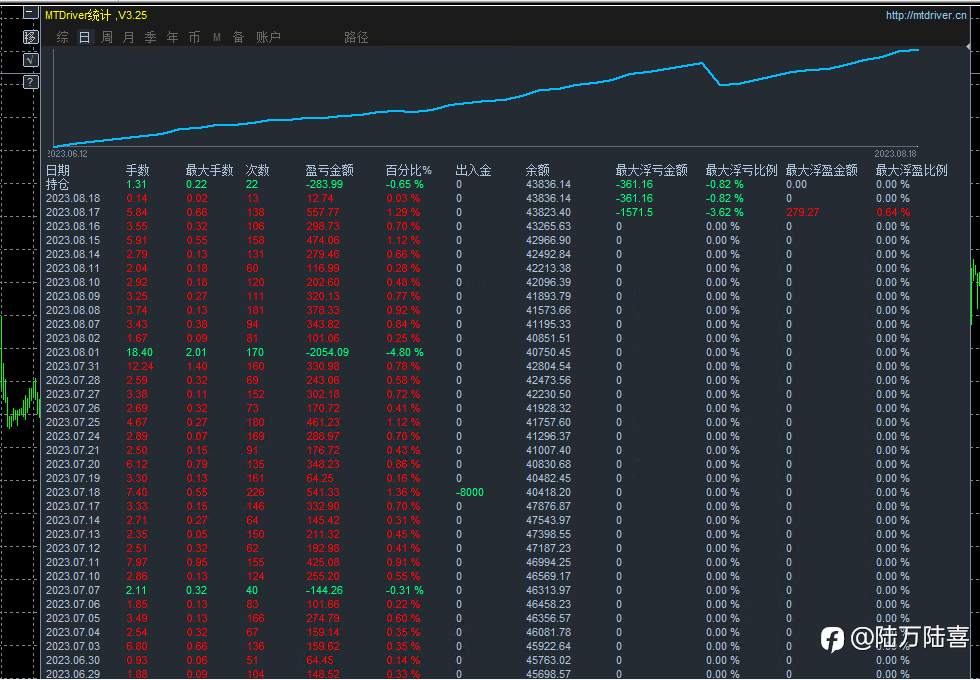Click the balance value 43823.40
Viewport: 980px width, 680px height.
coord(548,212)
